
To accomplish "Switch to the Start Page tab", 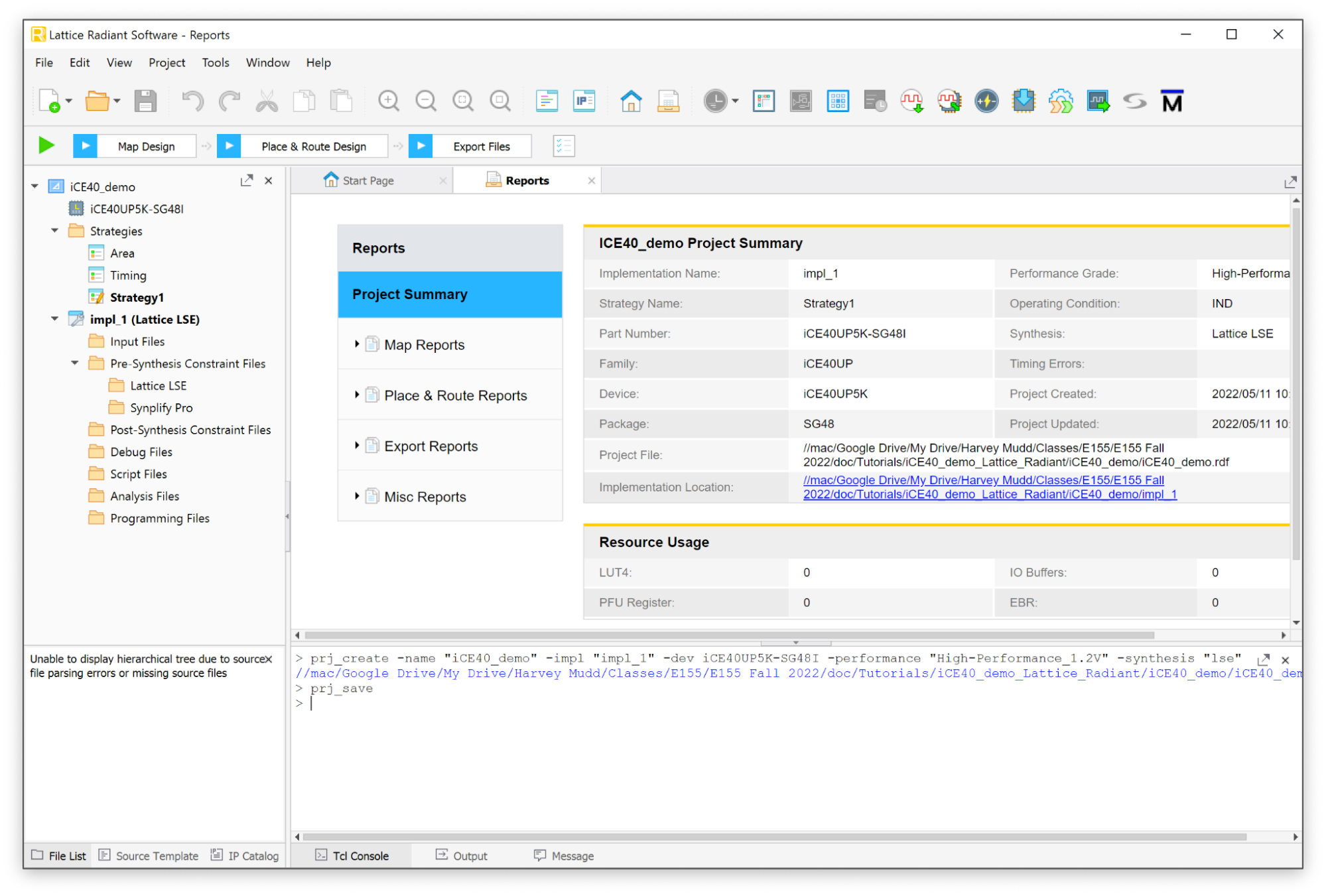I will point(368,180).
